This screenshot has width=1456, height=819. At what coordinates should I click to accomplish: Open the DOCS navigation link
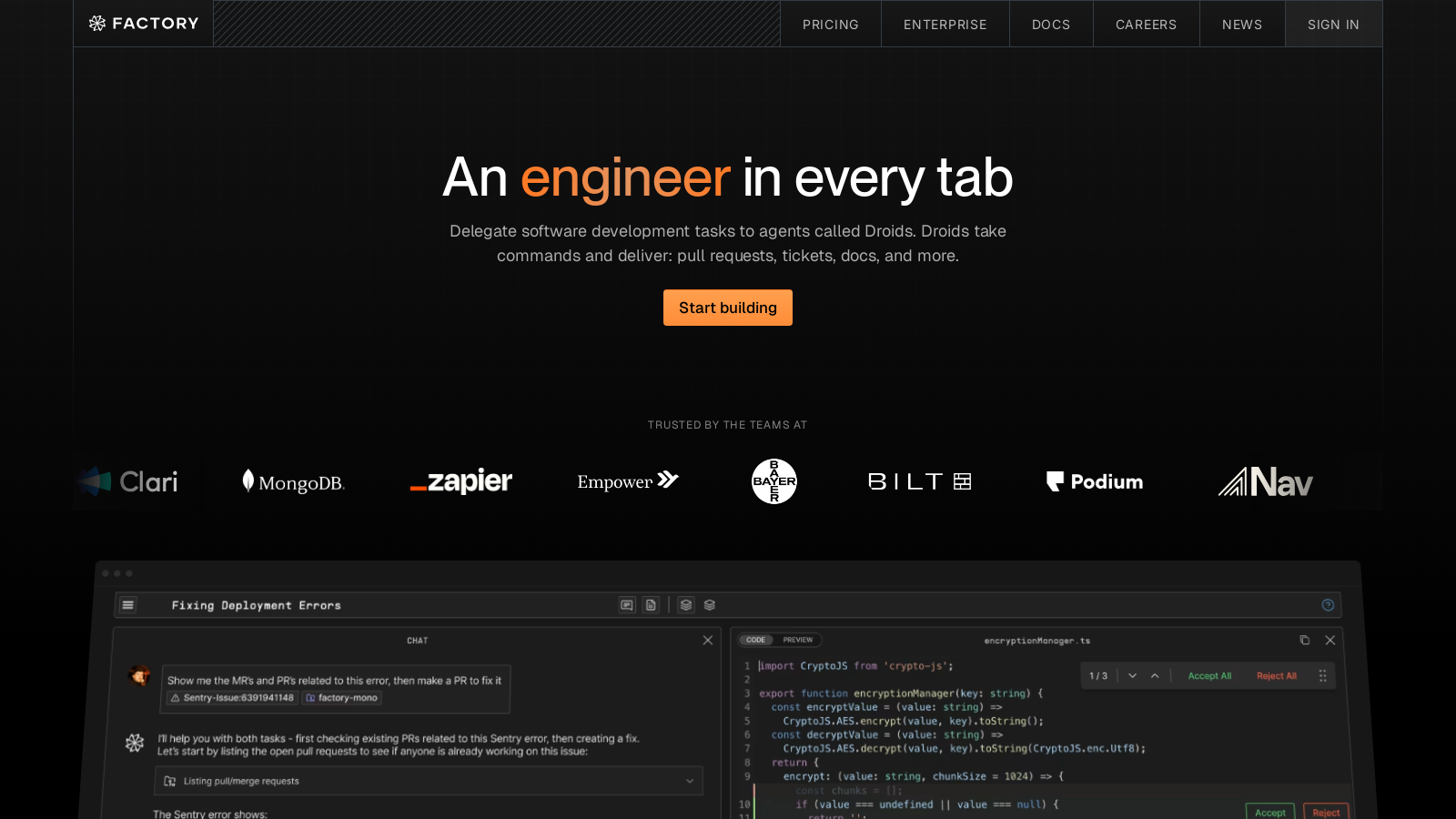pos(1051,25)
